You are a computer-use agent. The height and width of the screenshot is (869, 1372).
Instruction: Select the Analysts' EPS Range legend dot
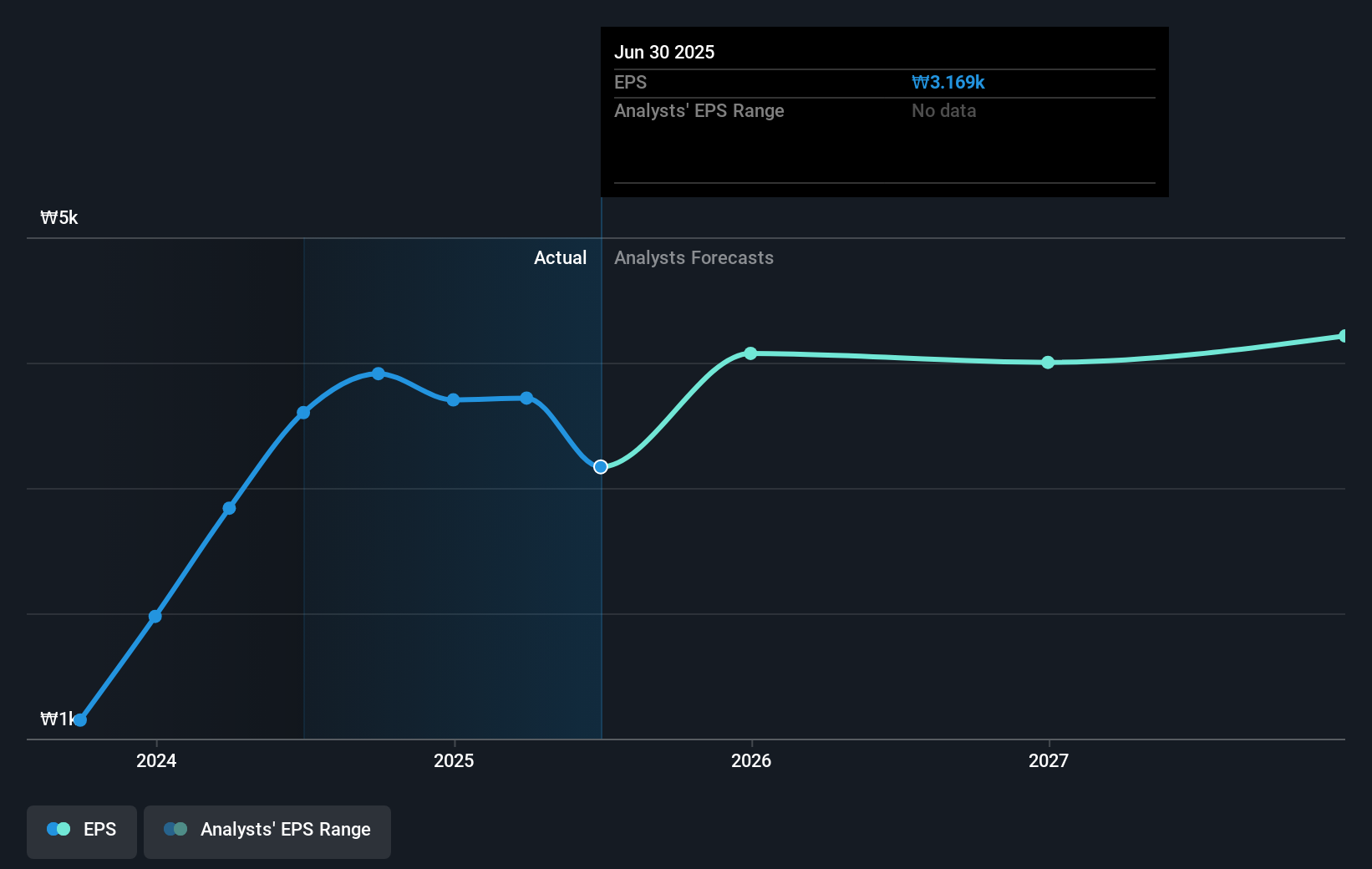pos(175,829)
